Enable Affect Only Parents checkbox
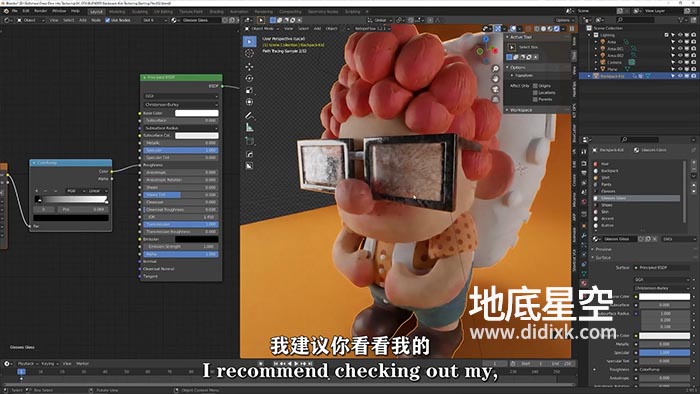Image resolution: width=700 pixels, height=394 pixels. pos(535,99)
